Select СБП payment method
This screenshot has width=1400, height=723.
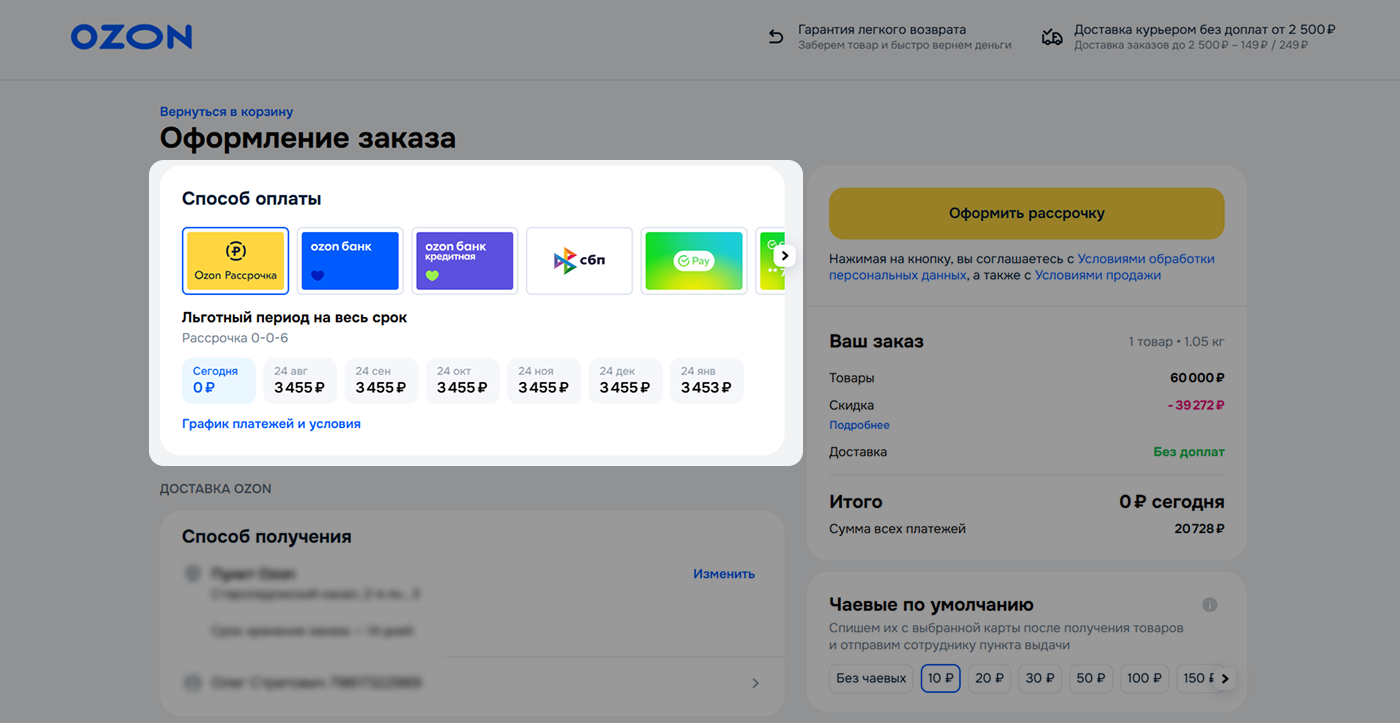(x=579, y=261)
